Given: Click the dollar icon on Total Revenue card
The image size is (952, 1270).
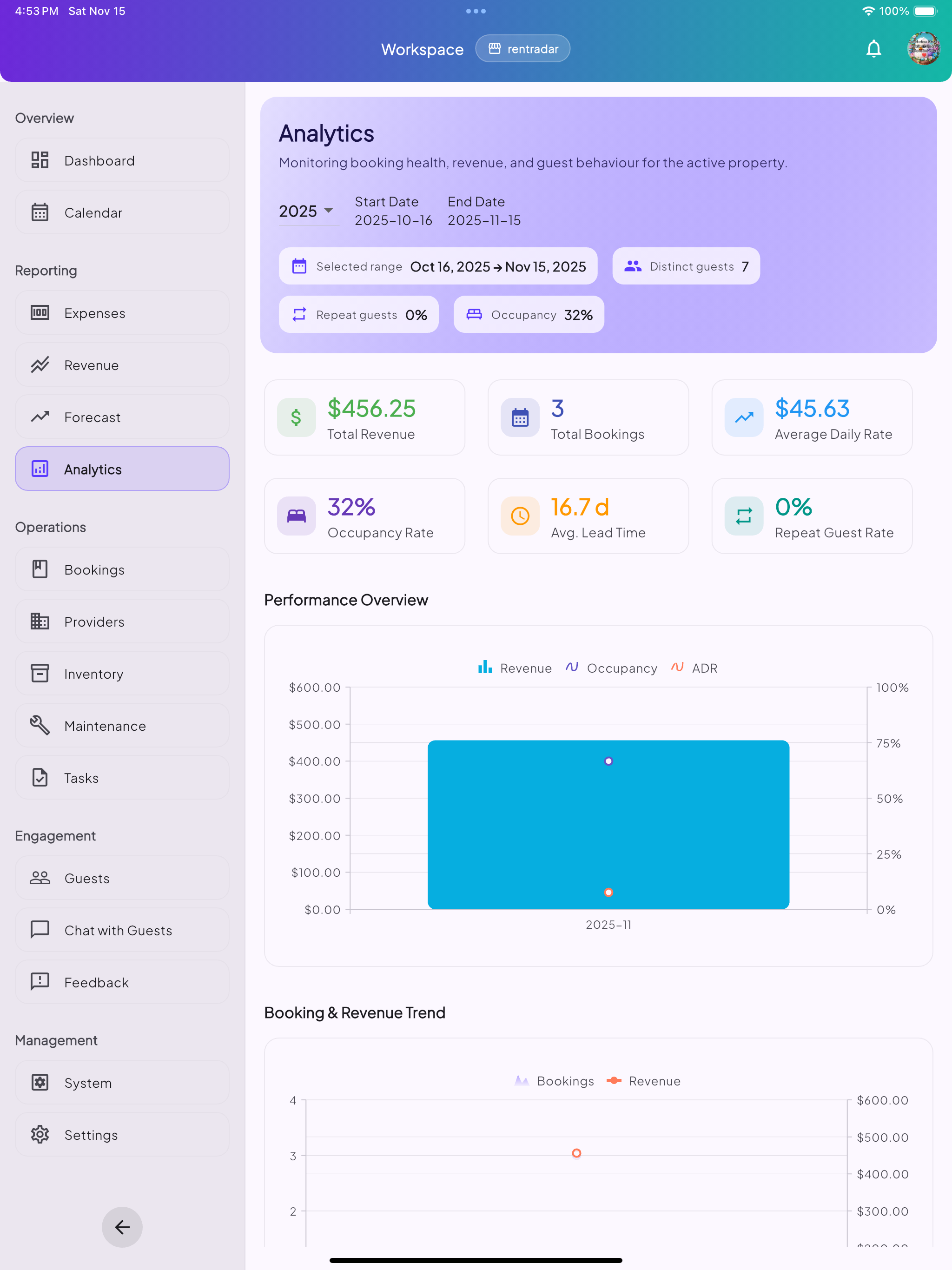Looking at the screenshot, I should pos(296,417).
